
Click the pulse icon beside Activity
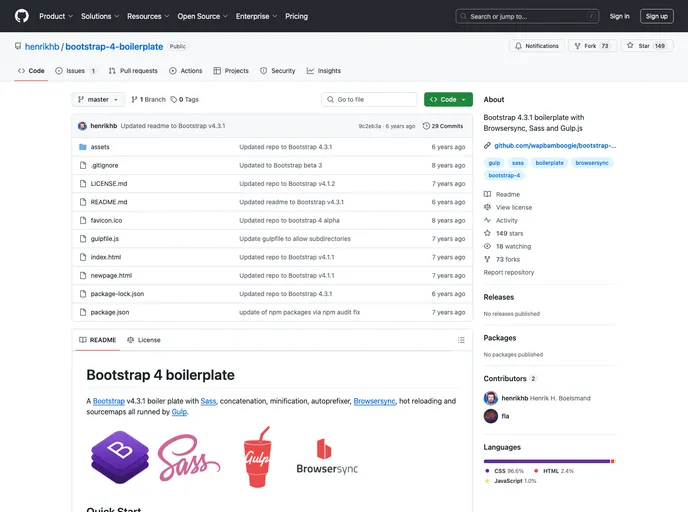click(x=487, y=220)
